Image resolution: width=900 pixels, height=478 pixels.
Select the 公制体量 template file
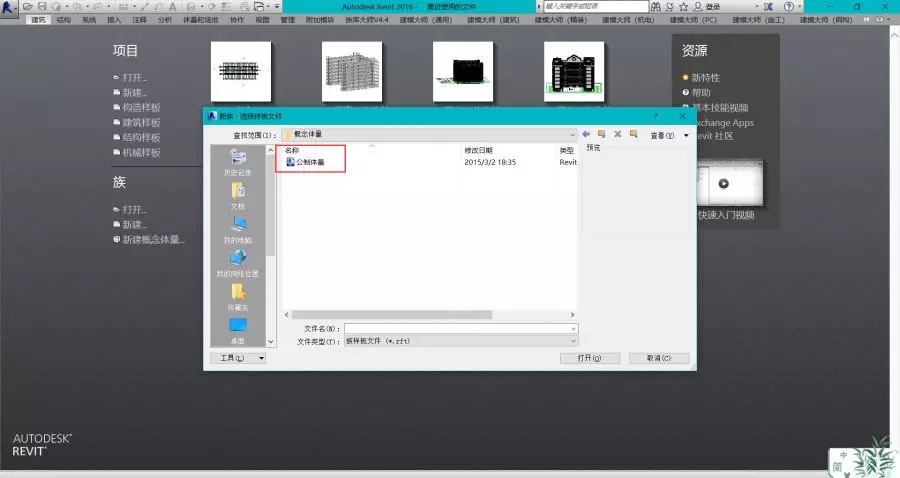tap(305, 162)
